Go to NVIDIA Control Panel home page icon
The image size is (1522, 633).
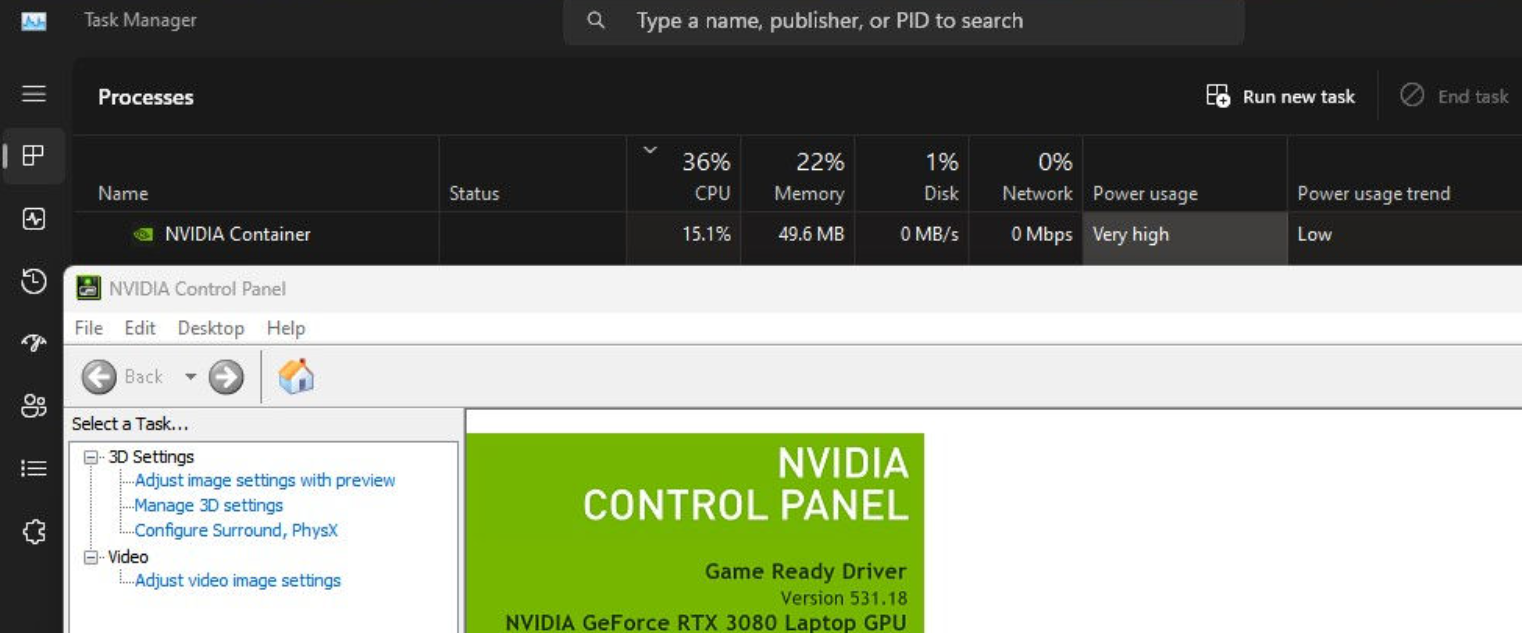[x=296, y=376]
